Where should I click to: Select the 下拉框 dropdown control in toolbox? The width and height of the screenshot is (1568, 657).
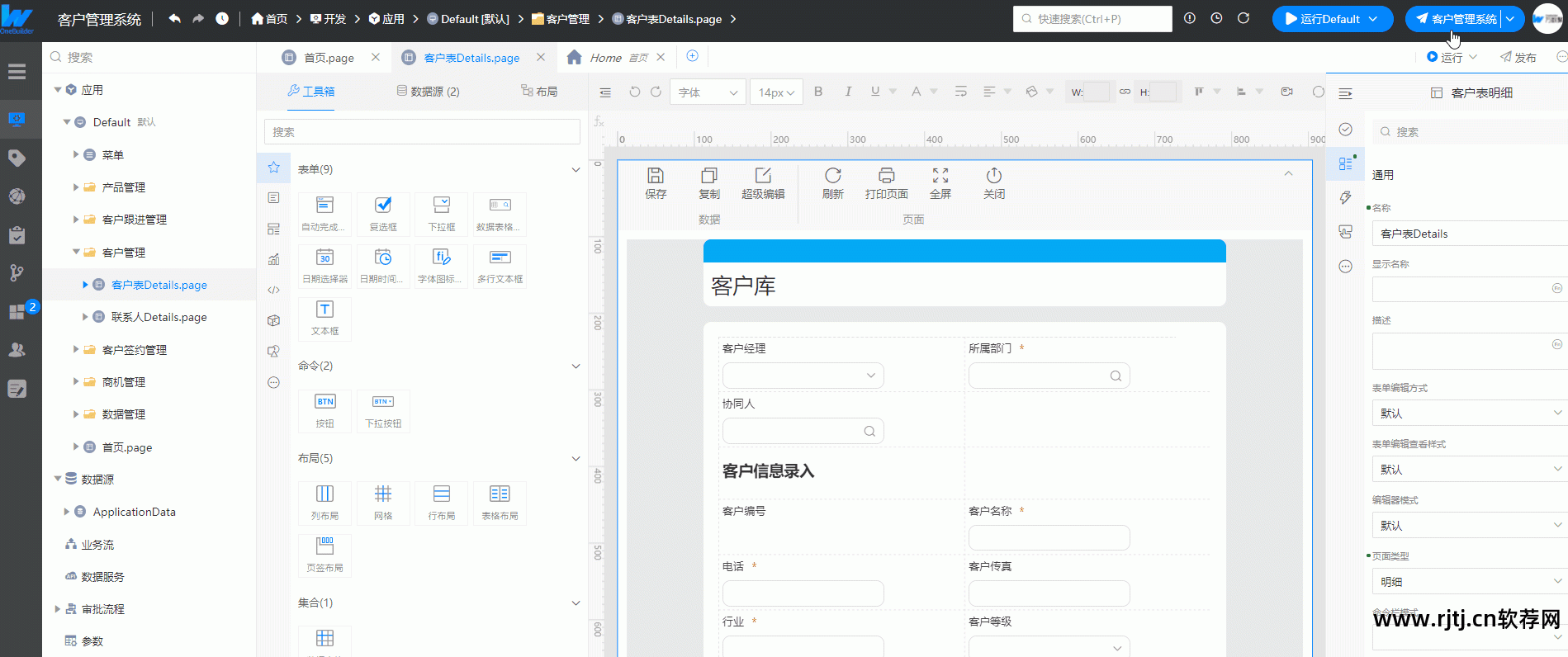(442, 214)
